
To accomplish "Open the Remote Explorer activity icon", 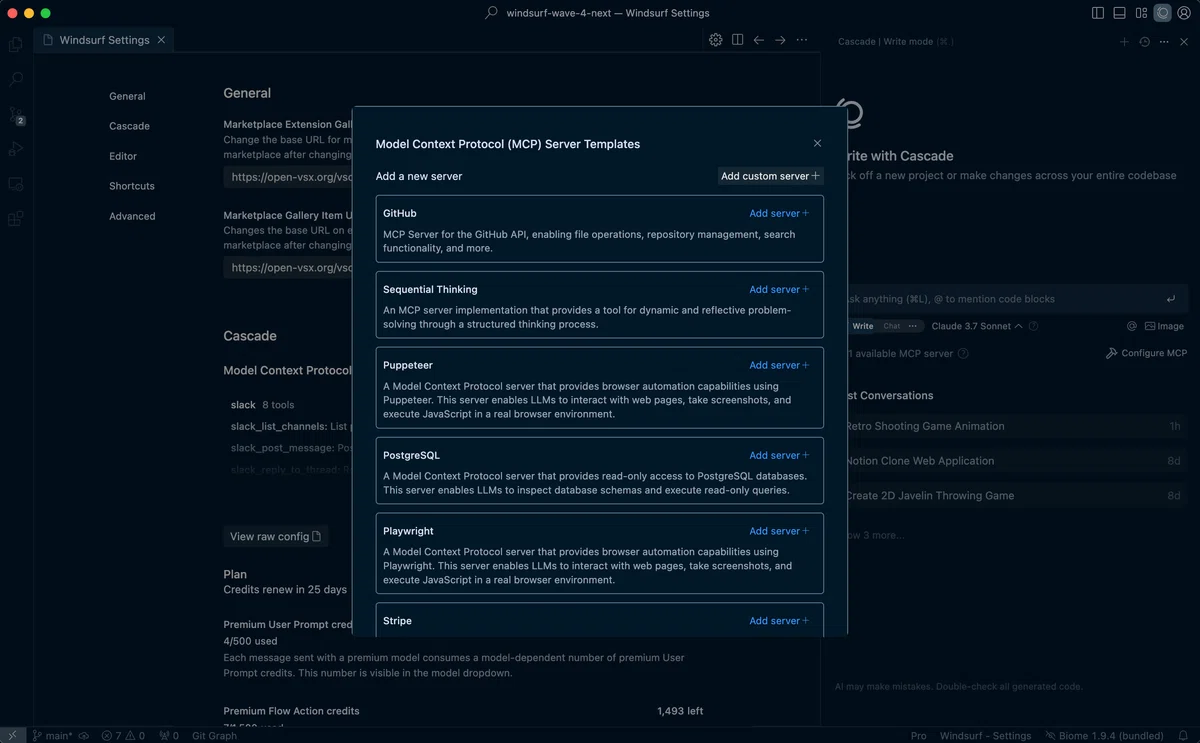I will pos(15,184).
